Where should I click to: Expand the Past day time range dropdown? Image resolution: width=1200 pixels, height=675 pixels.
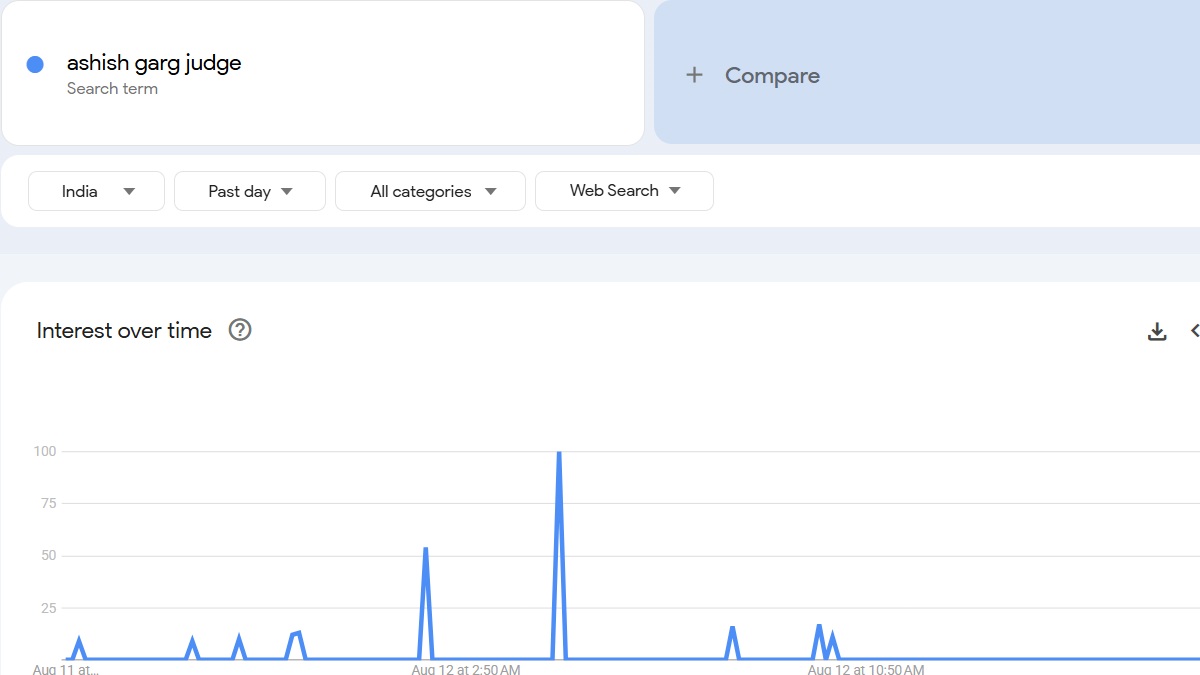tap(250, 191)
